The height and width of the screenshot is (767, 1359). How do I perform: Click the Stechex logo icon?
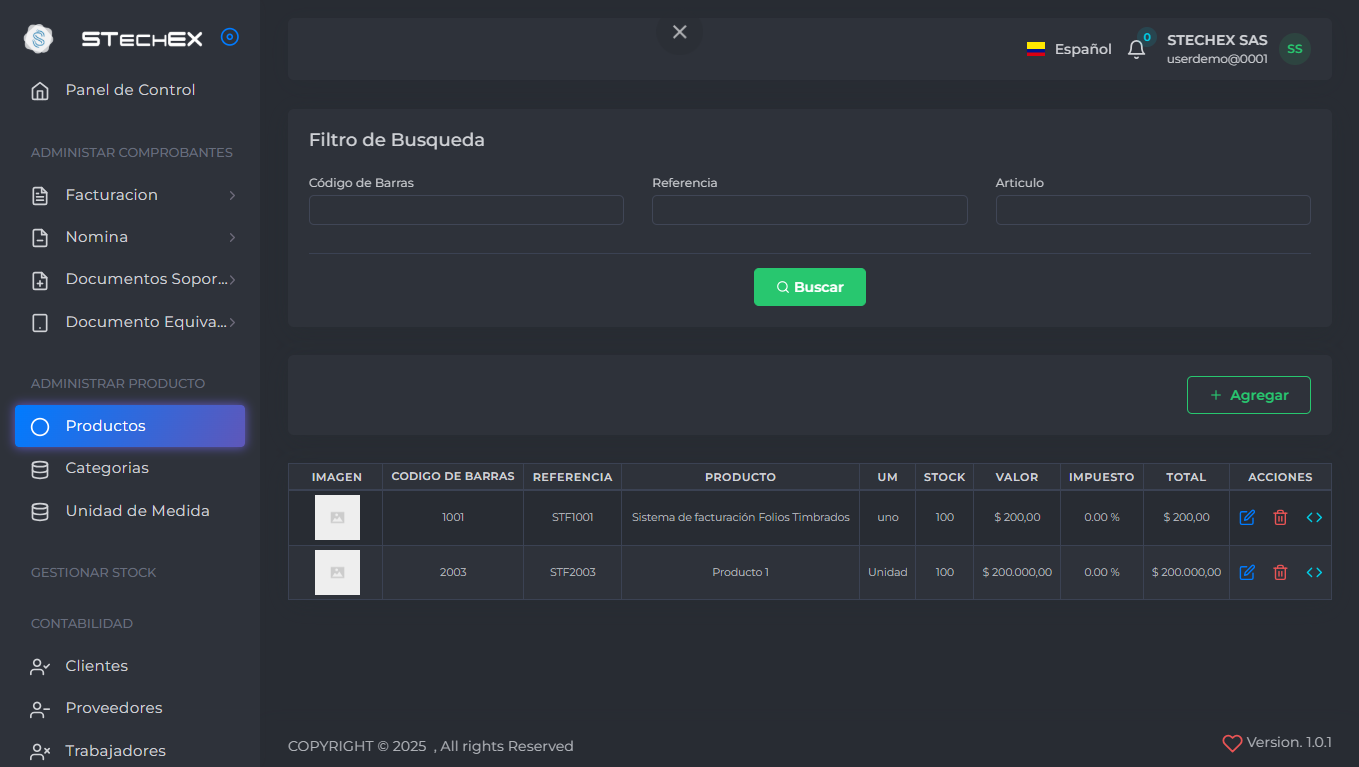pos(38,39)
